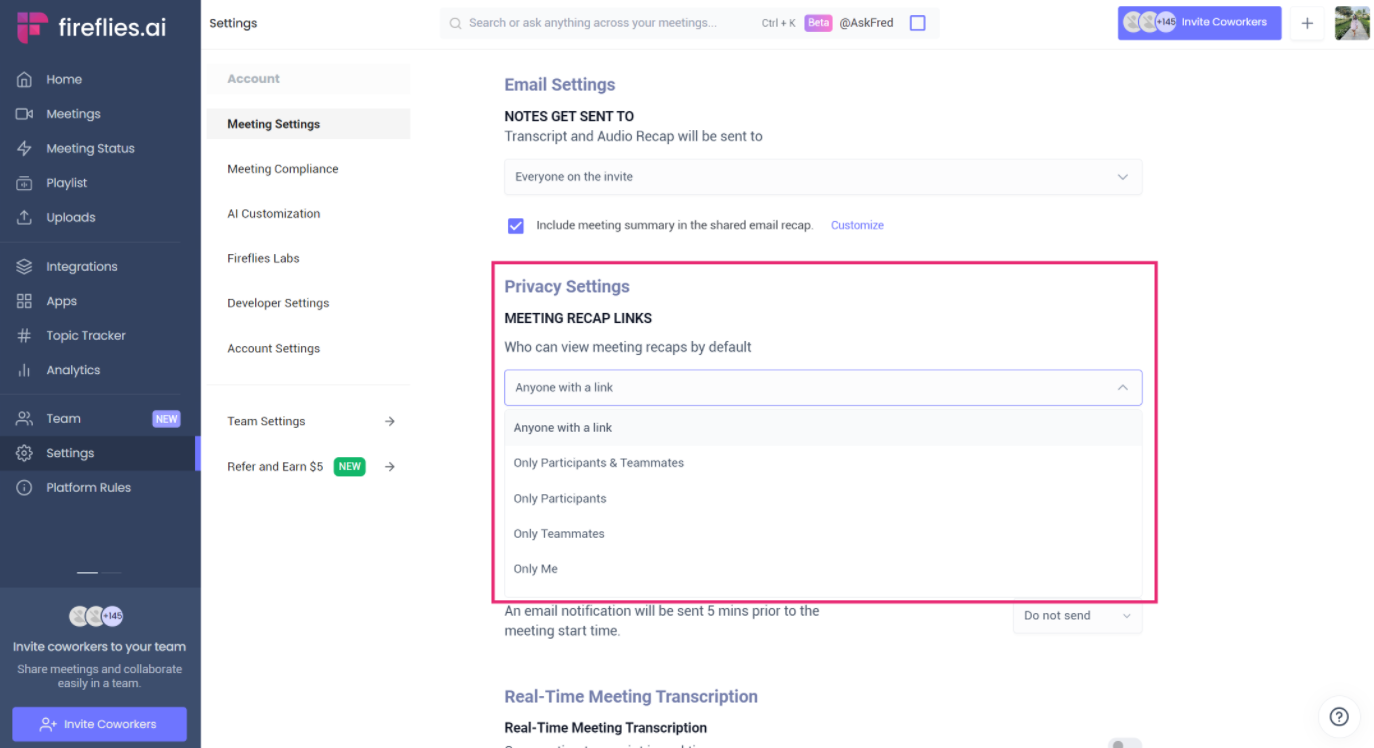Select the Meetings icon in sidebar
This screenshot has width=1374, height=748.
tap(75, 113)
